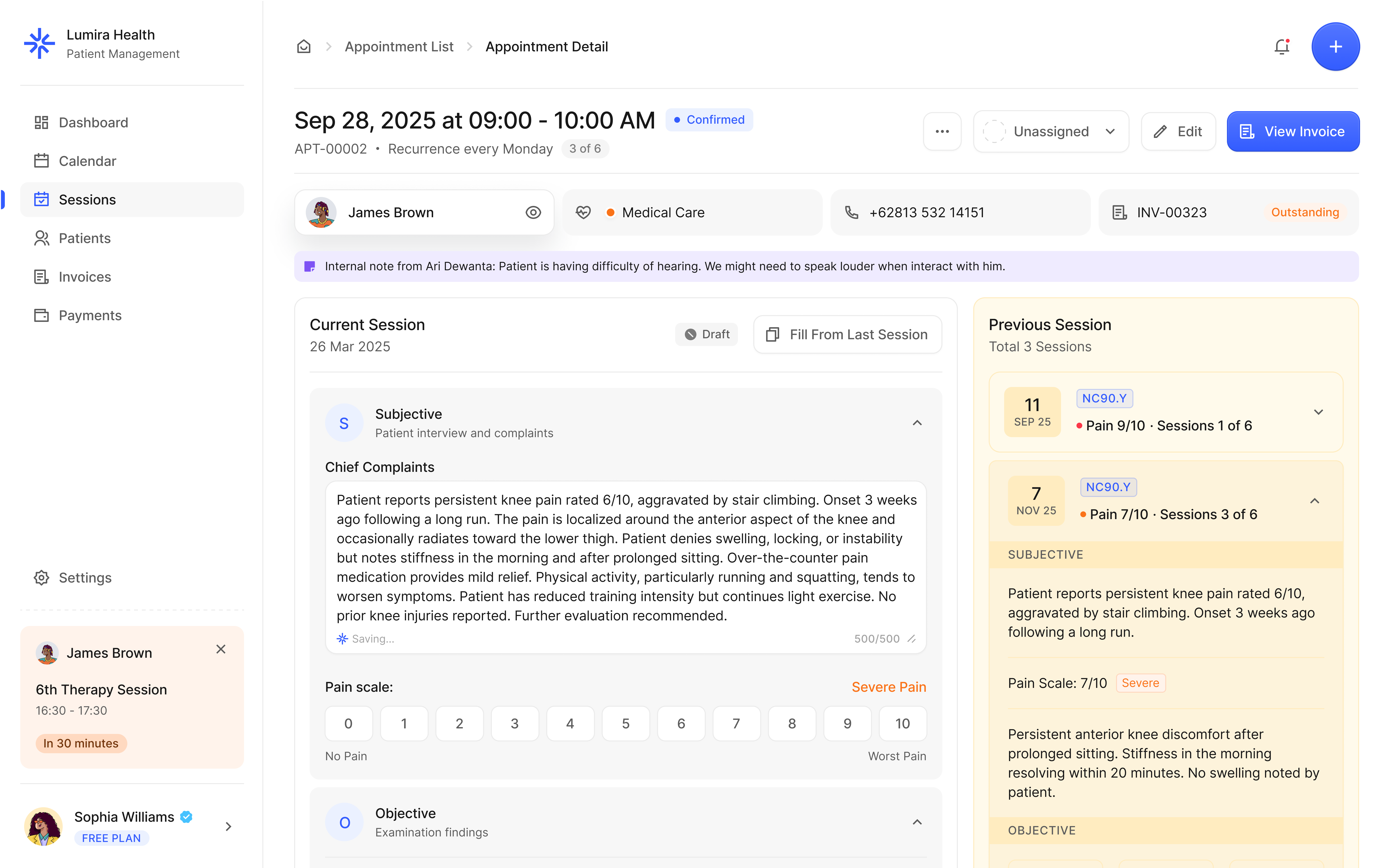Screen dimensions: 1389x868
Task: Collapse the Objective section
Action: coord(917,822)
